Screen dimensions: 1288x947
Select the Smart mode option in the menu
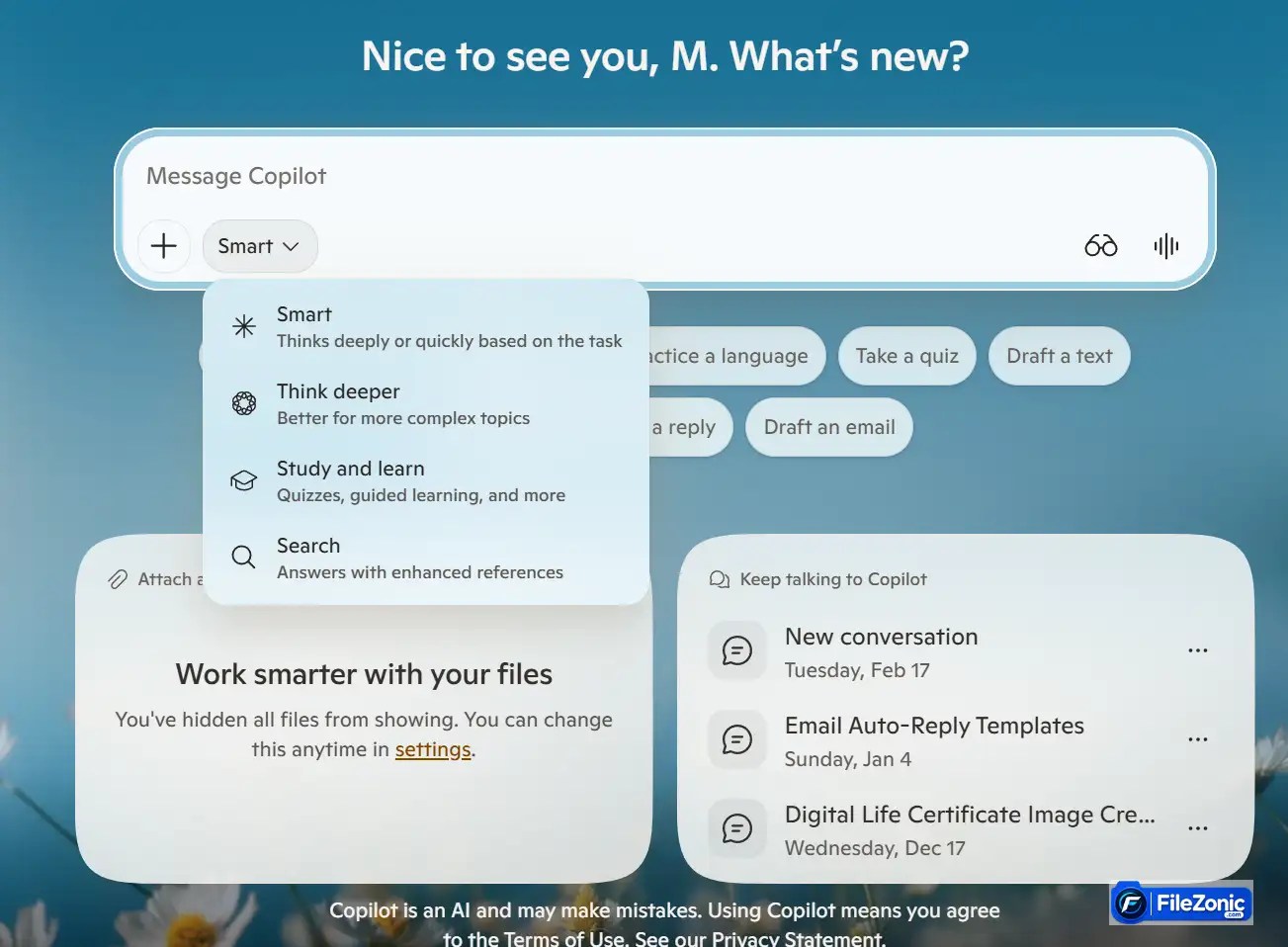426,327
